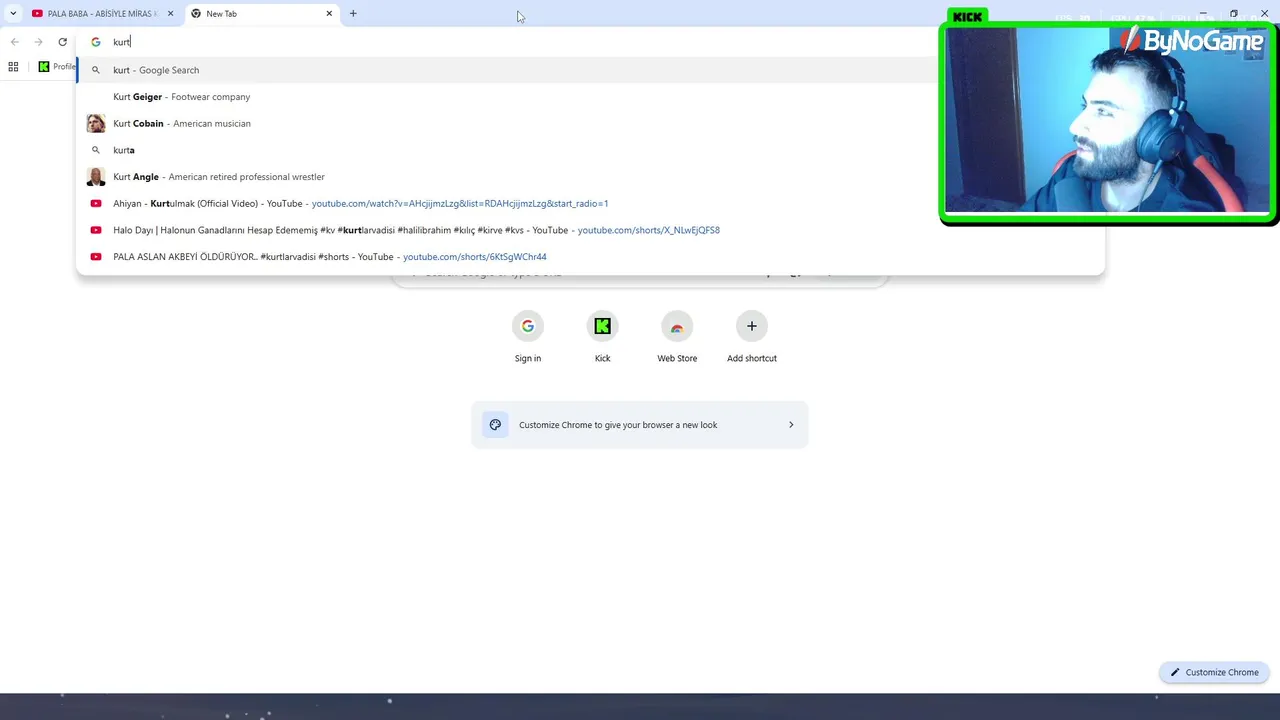Viewport: 1280px width, 720px height.
Task: Click the youtube.com/shorts/X_NLwEjQFS8 URL text
Action: pyautogui.click(x=649, y=231)
